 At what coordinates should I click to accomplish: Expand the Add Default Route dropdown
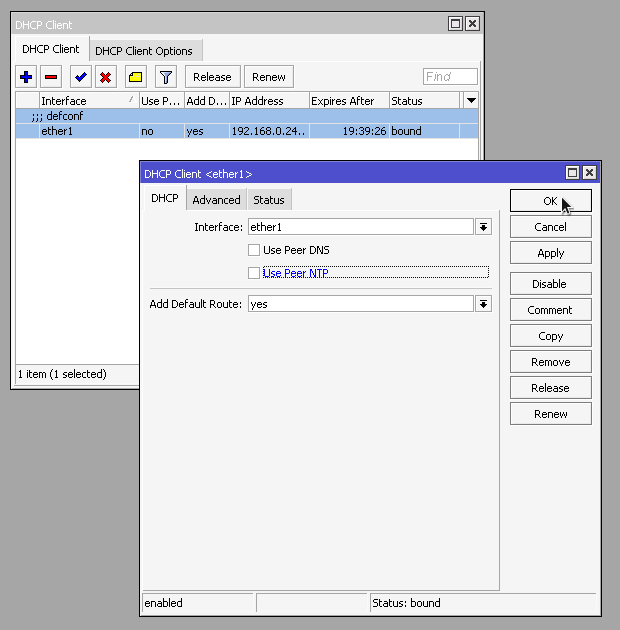click(484, 304)
